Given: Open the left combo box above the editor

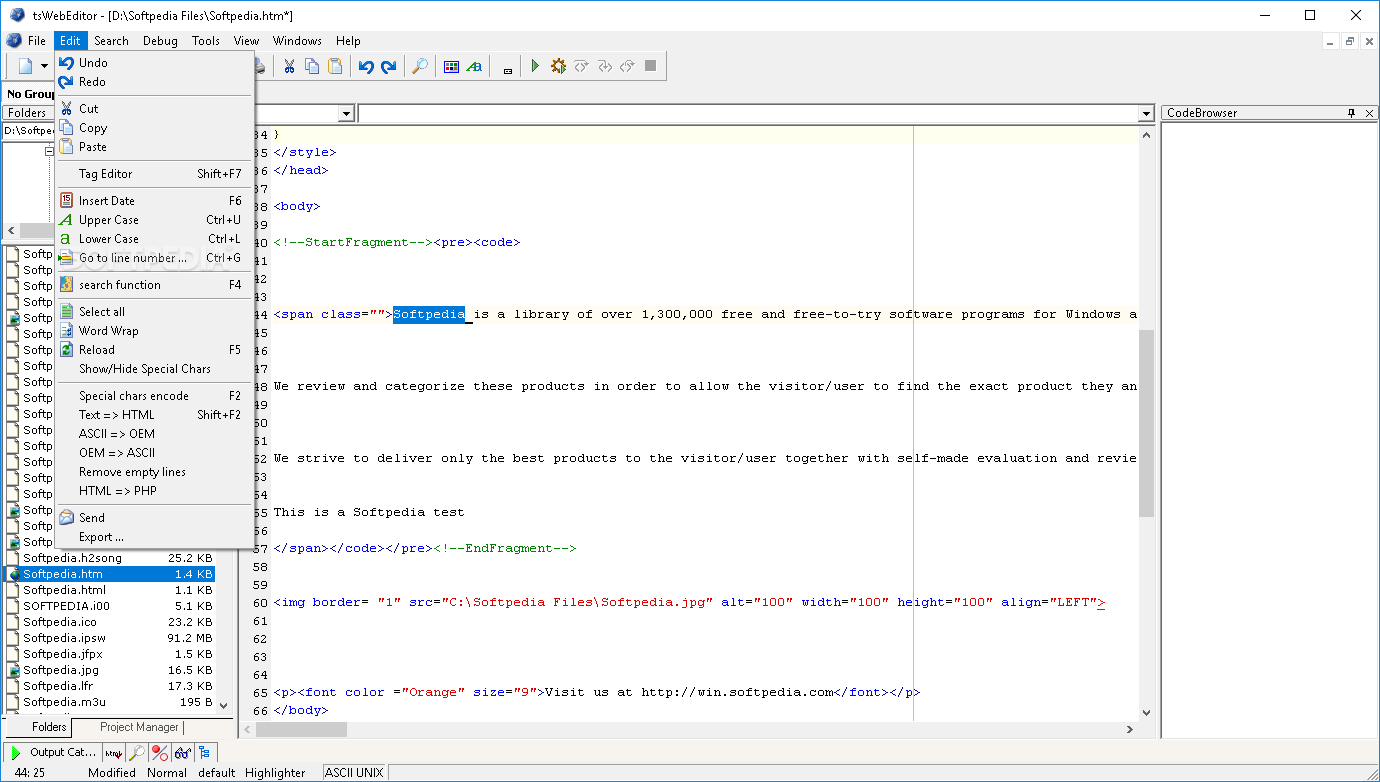Looking at the screenshot, I should coord(347,114).
